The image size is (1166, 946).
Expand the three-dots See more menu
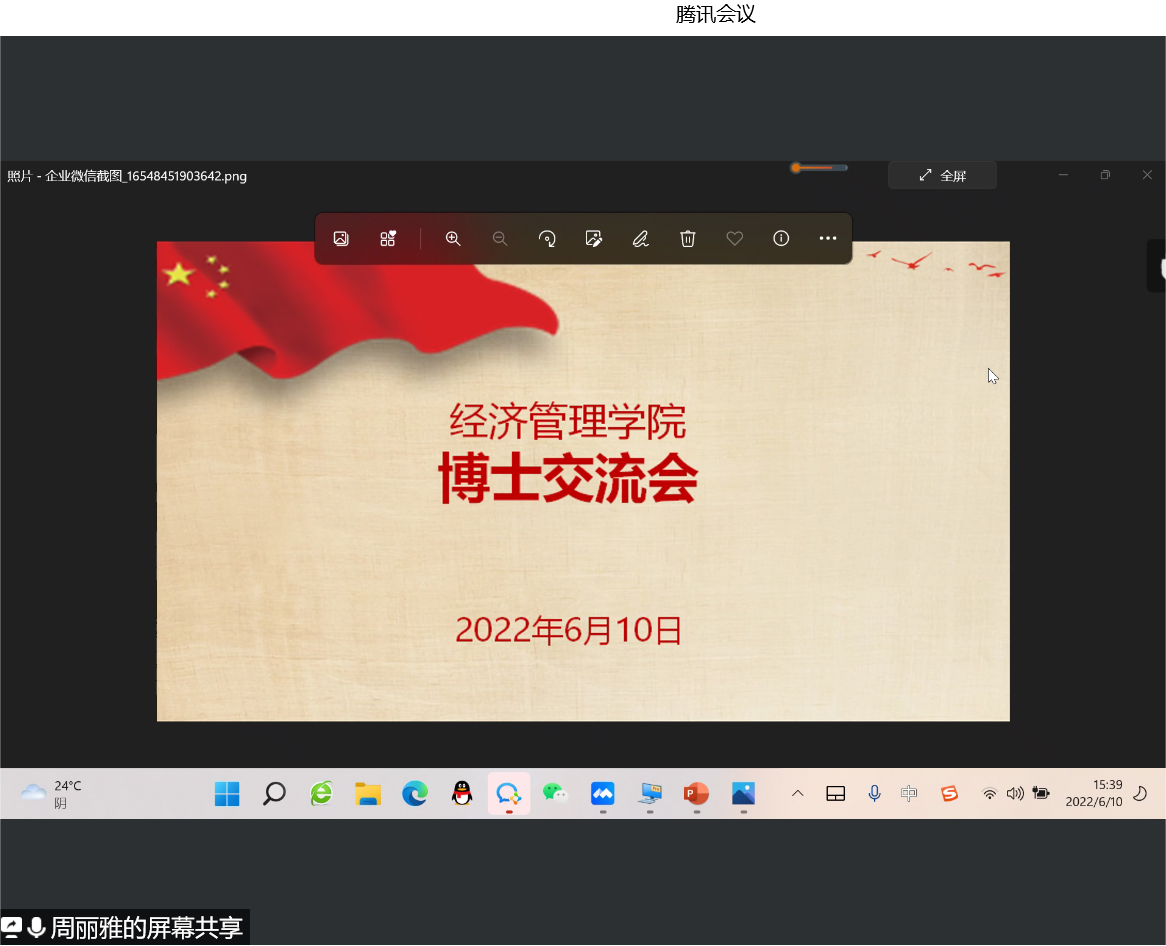click(x=828, y=239)
